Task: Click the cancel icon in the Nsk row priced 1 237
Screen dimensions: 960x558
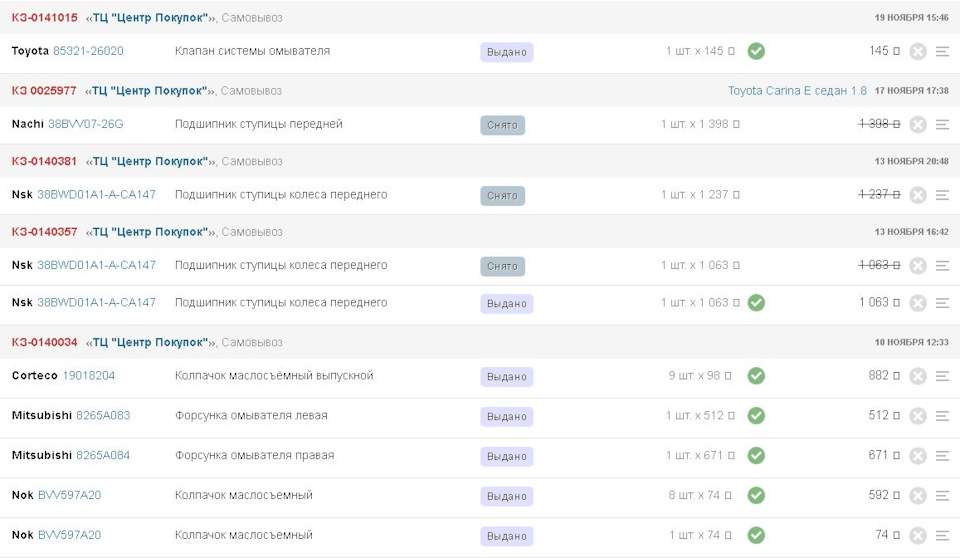Action: pos(918,195)
